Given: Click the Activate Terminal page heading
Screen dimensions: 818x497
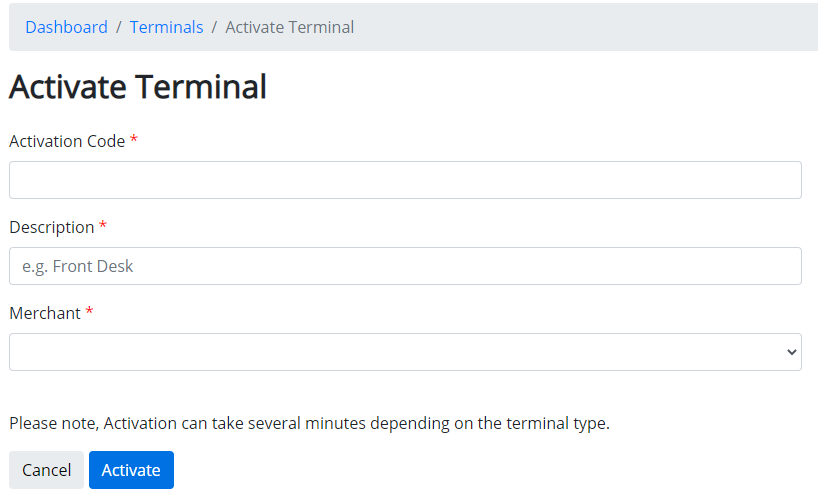Looking at the screenshot, I should click(x=138, y=87).
